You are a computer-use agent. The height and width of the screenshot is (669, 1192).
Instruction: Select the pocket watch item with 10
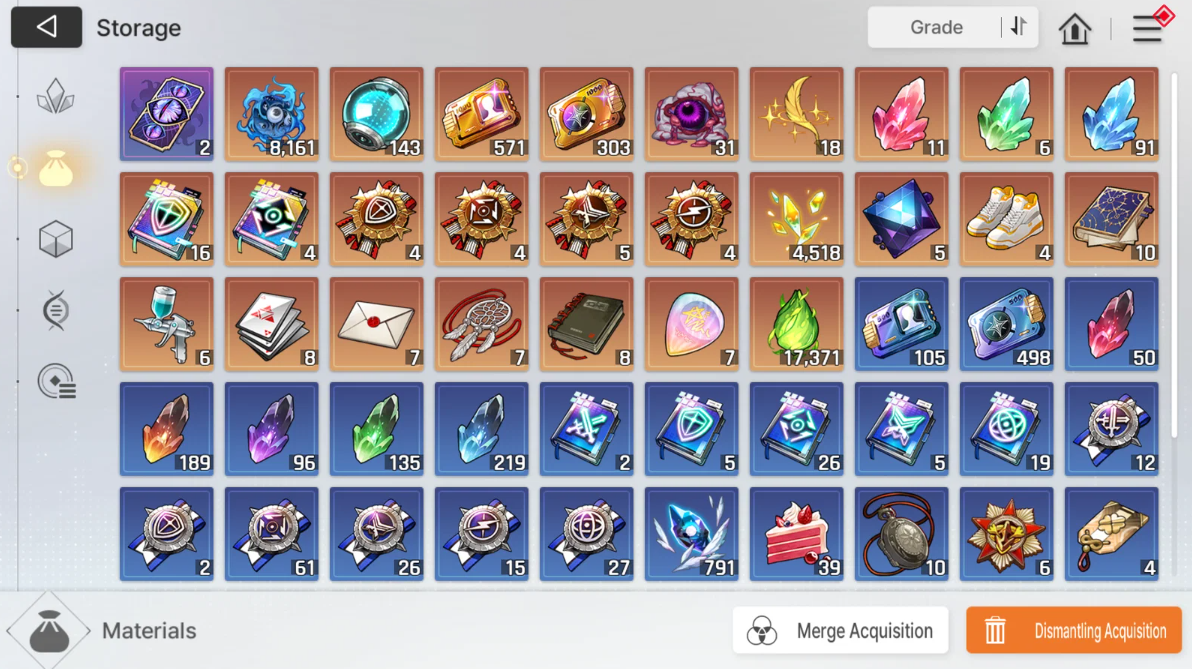902,534
